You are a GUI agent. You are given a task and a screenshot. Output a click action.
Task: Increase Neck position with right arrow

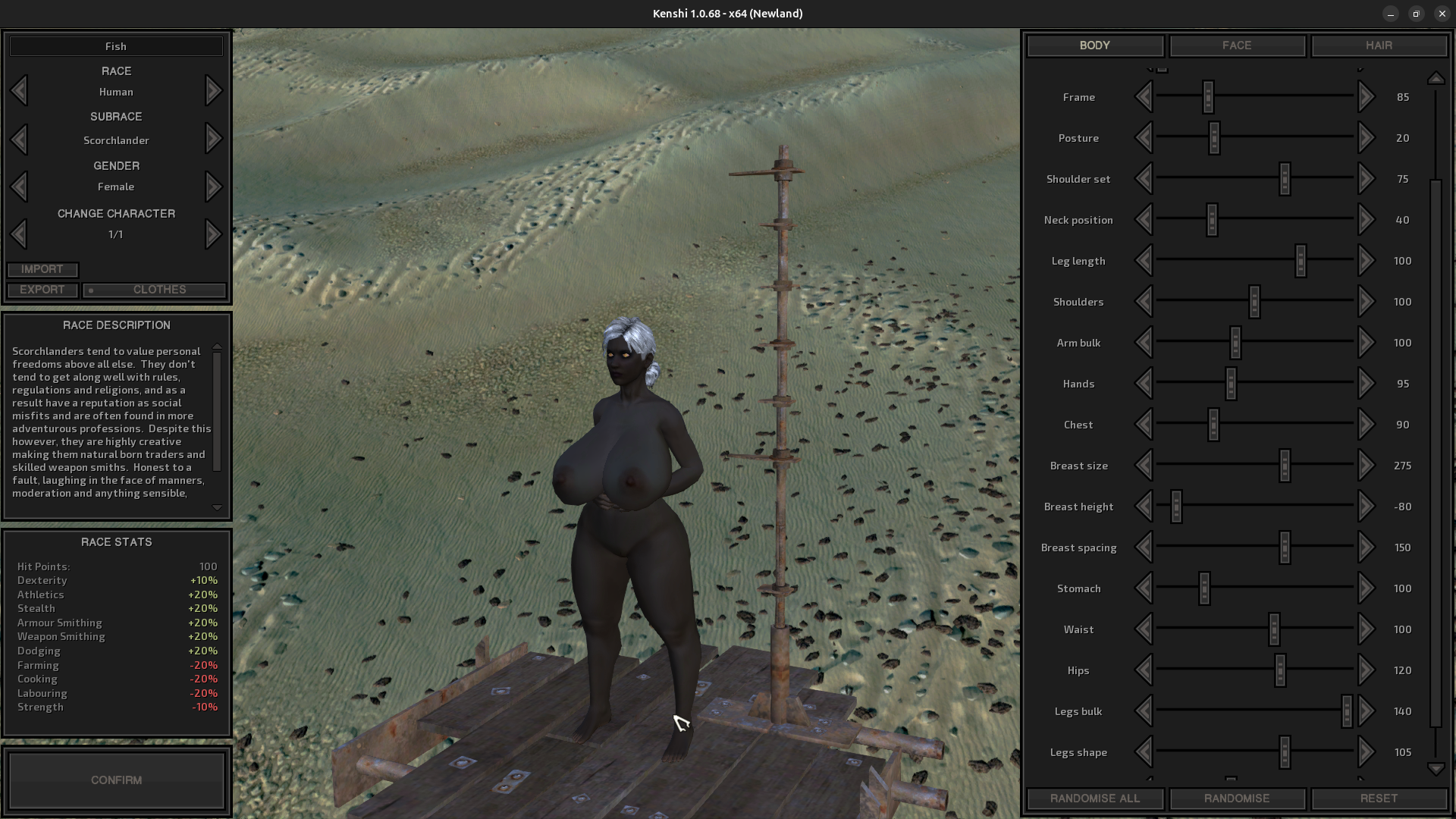[1366, 220]
